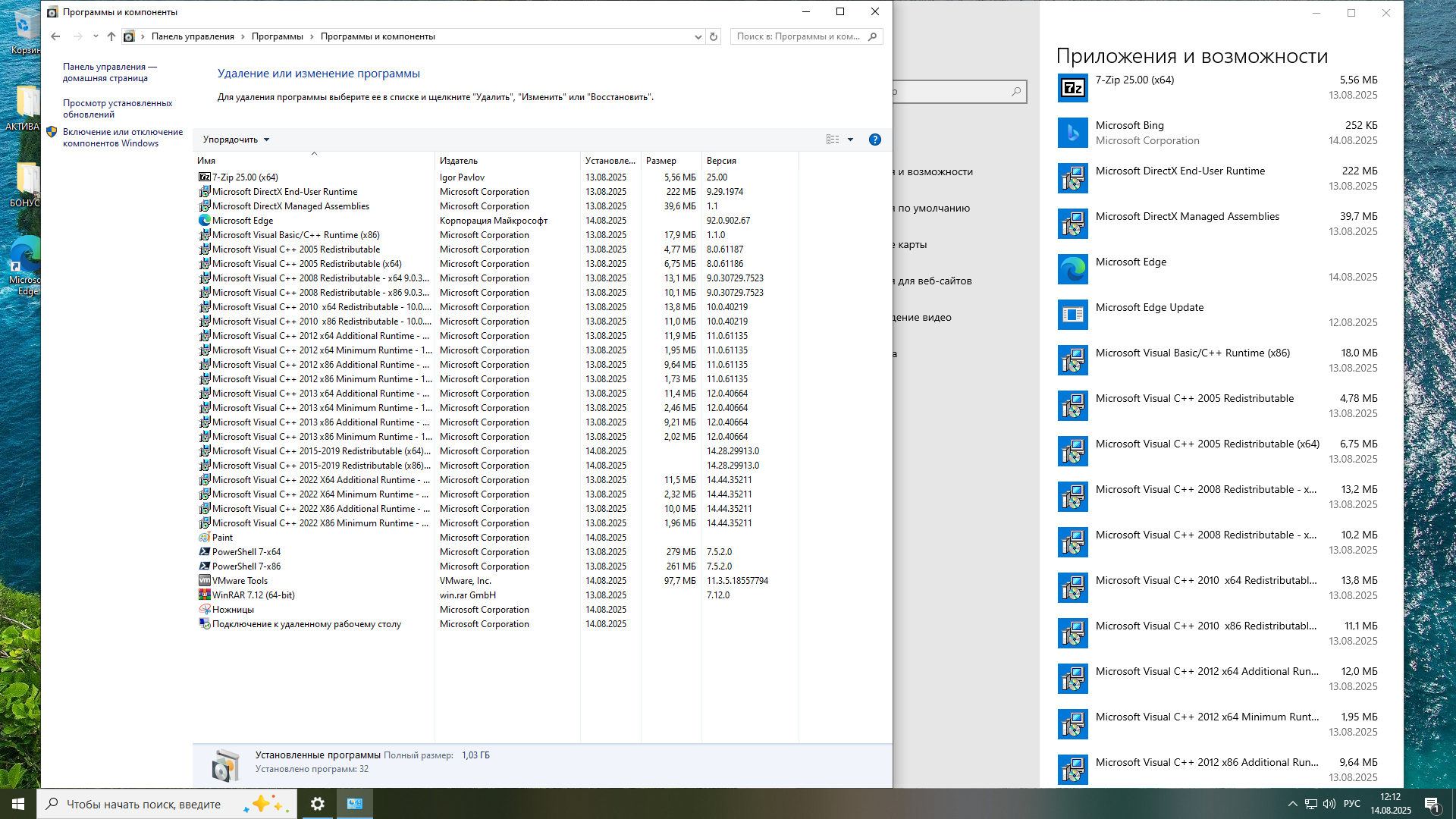Click Microsoft Edge Update icon in Settings list

[1073, 315]
